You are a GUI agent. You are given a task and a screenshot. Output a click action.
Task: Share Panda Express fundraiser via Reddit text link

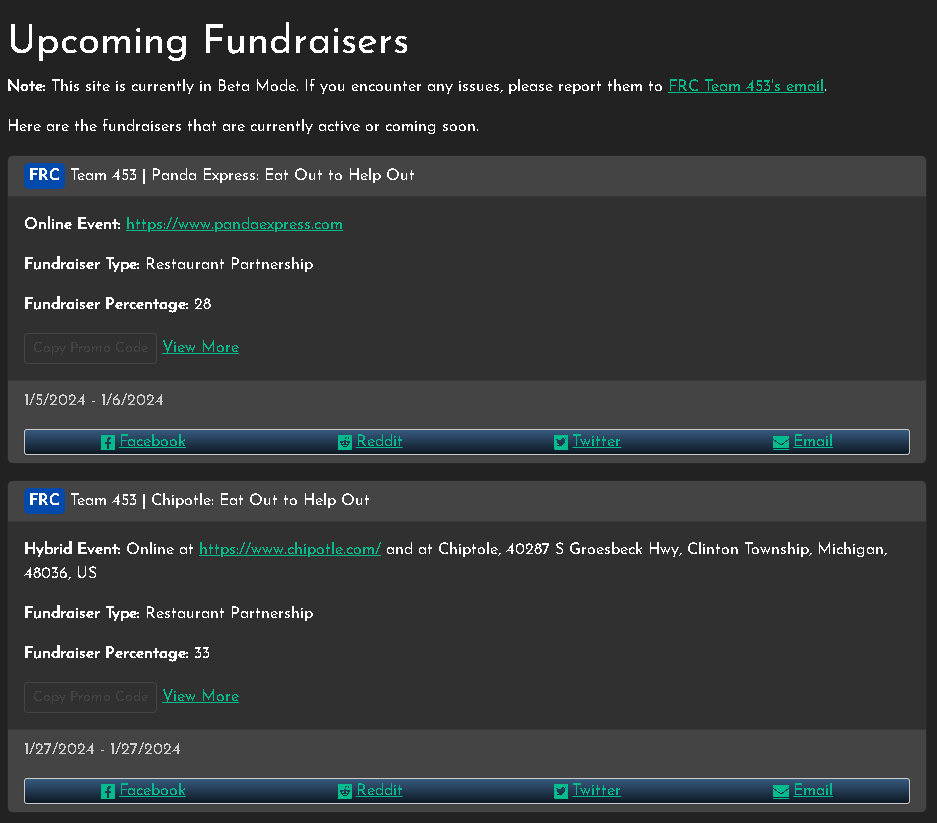point(379,441)
